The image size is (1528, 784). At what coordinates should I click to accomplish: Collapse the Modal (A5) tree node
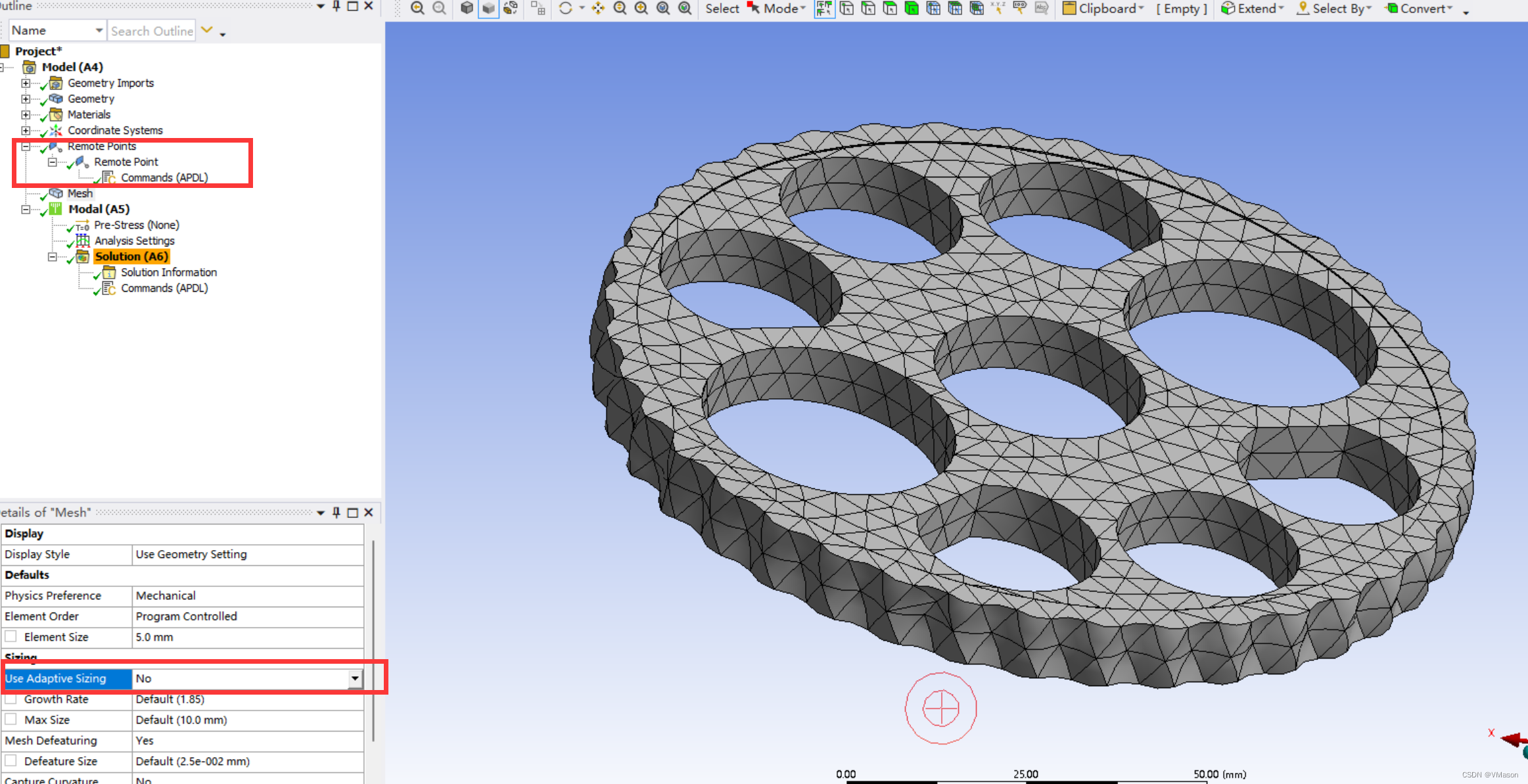26,210
